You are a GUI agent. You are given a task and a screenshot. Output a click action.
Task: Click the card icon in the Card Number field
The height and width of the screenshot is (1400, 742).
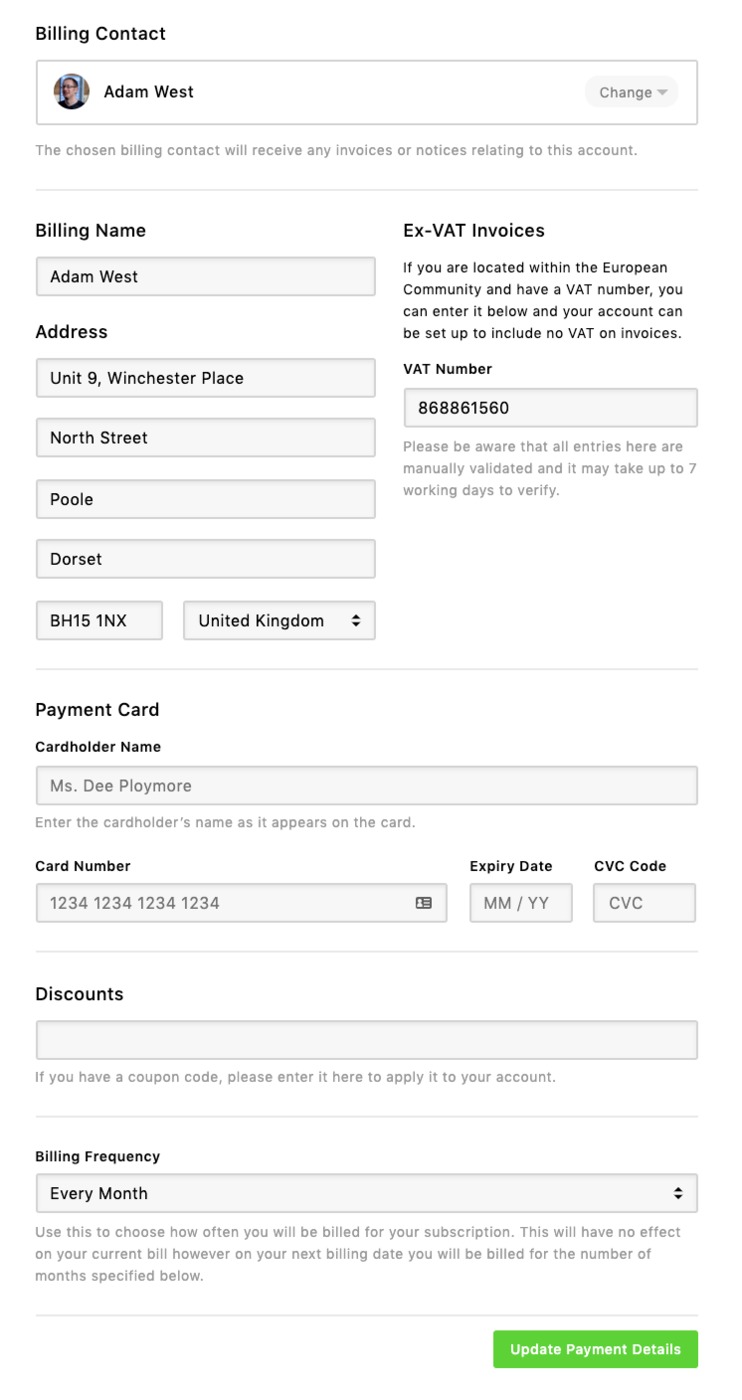(424, 903)
